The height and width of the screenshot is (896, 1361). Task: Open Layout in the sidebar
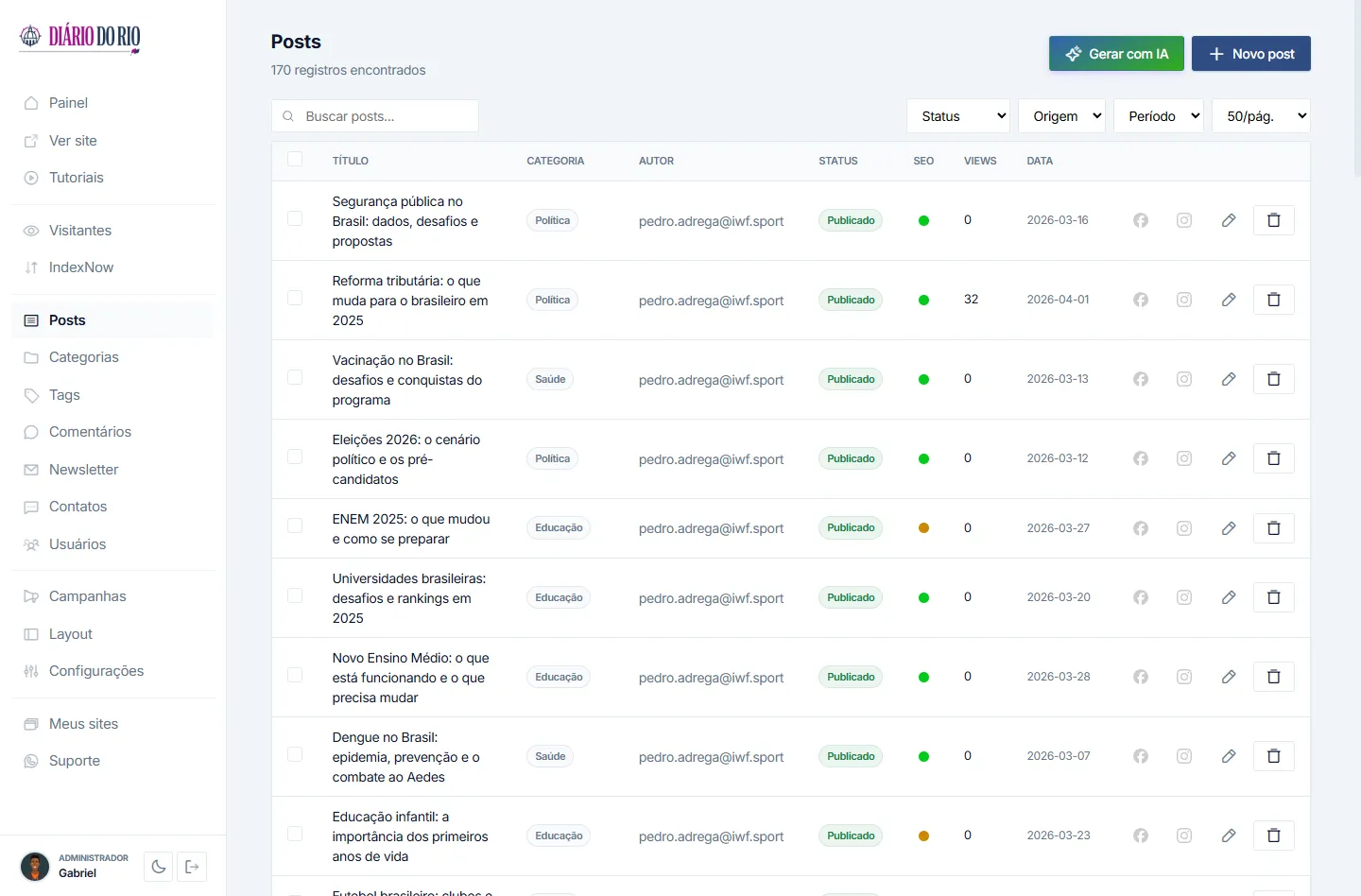(113, 634)
